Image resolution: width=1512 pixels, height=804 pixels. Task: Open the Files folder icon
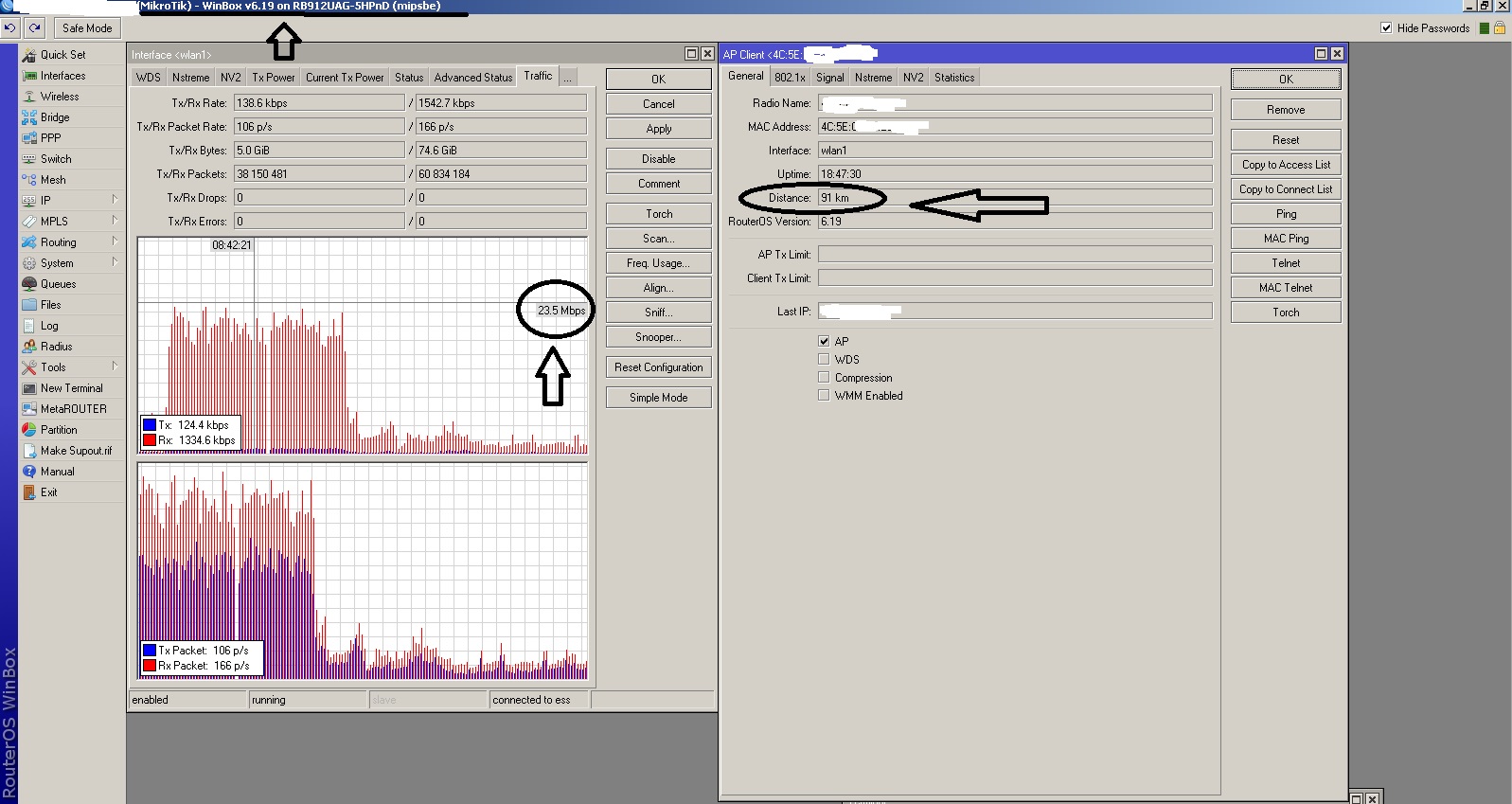[x=29, y=305]
